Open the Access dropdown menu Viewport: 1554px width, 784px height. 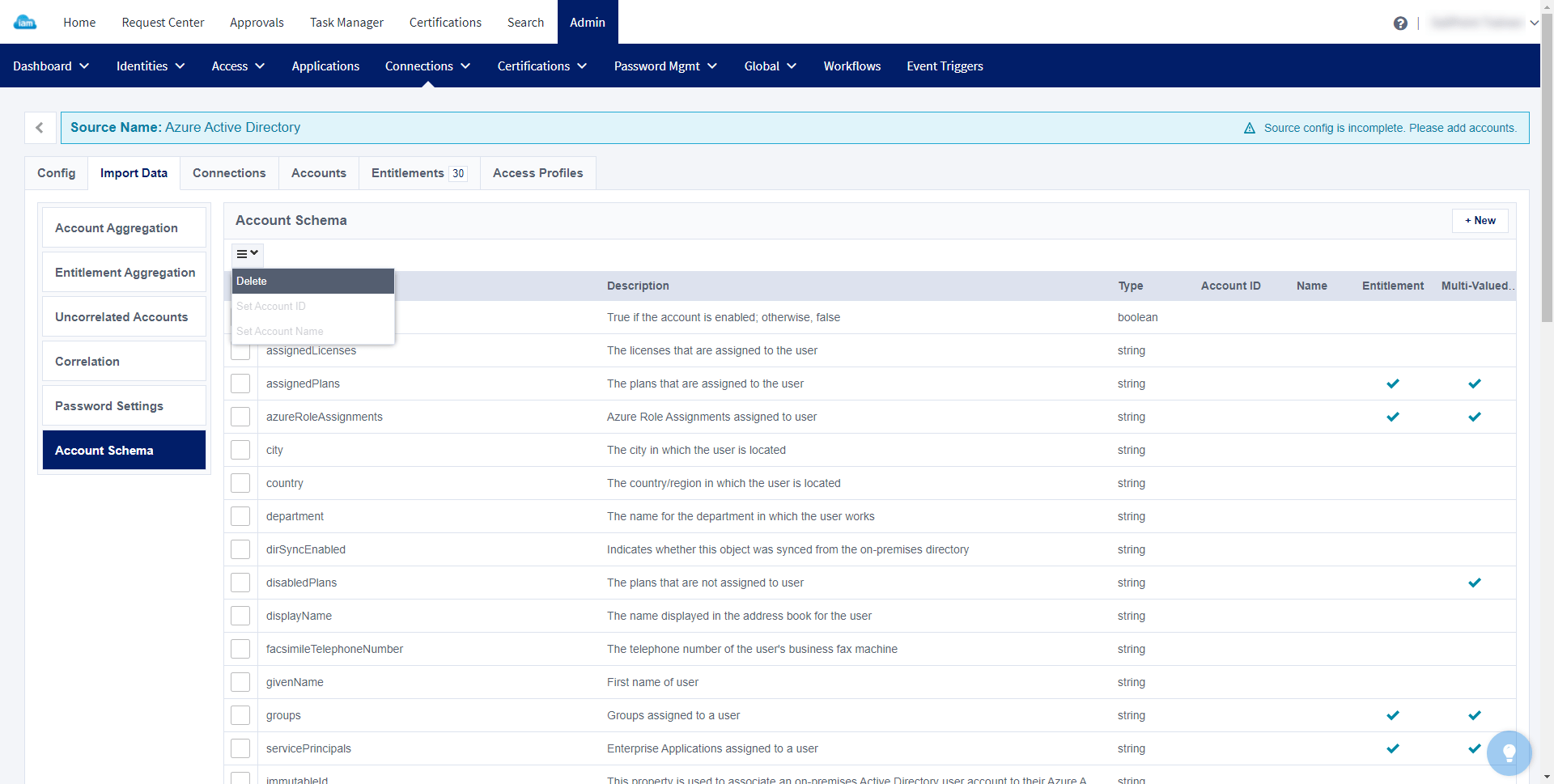pos(238,66)
